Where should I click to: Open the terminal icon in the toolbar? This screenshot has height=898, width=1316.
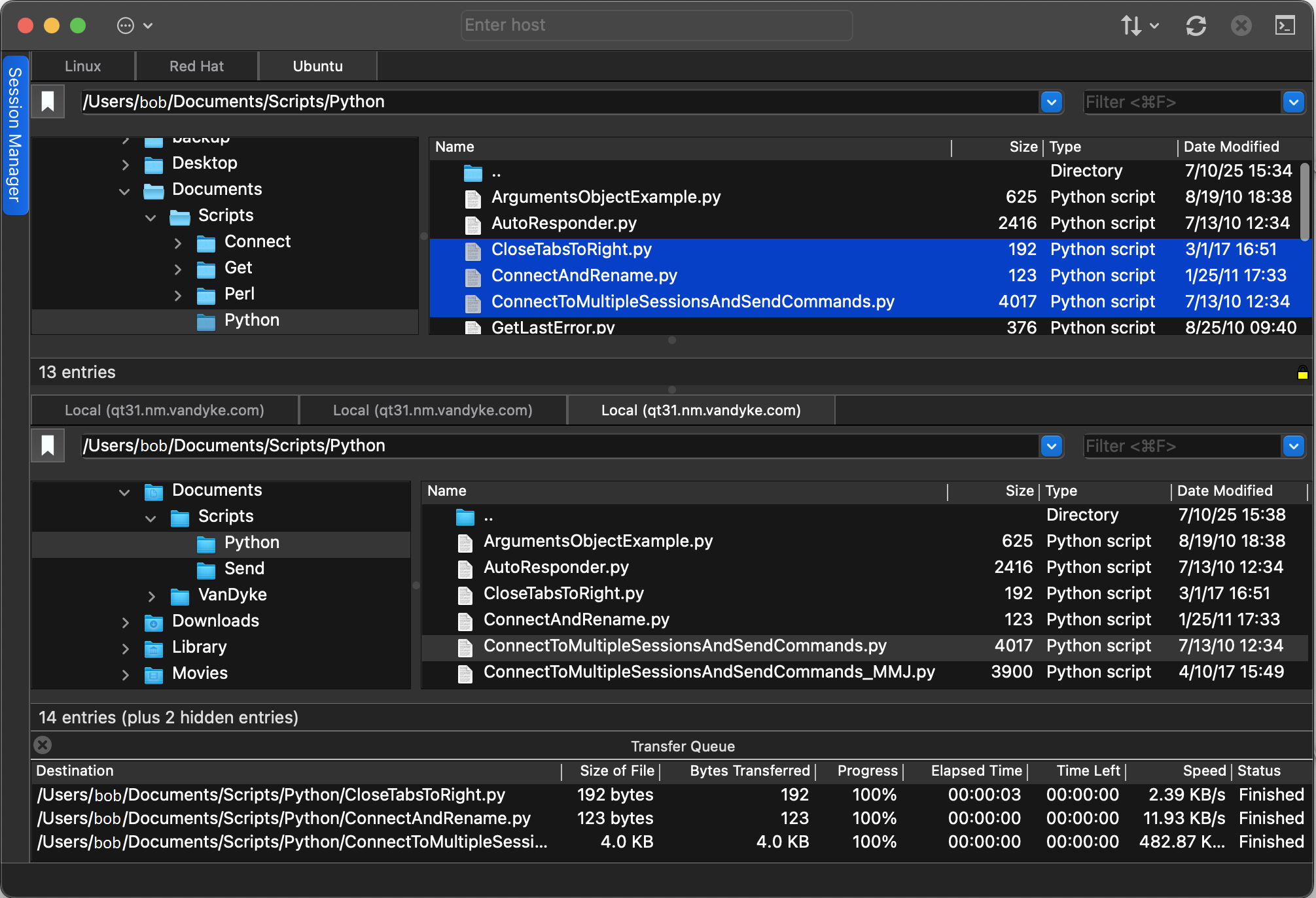tap(1285, 26)
